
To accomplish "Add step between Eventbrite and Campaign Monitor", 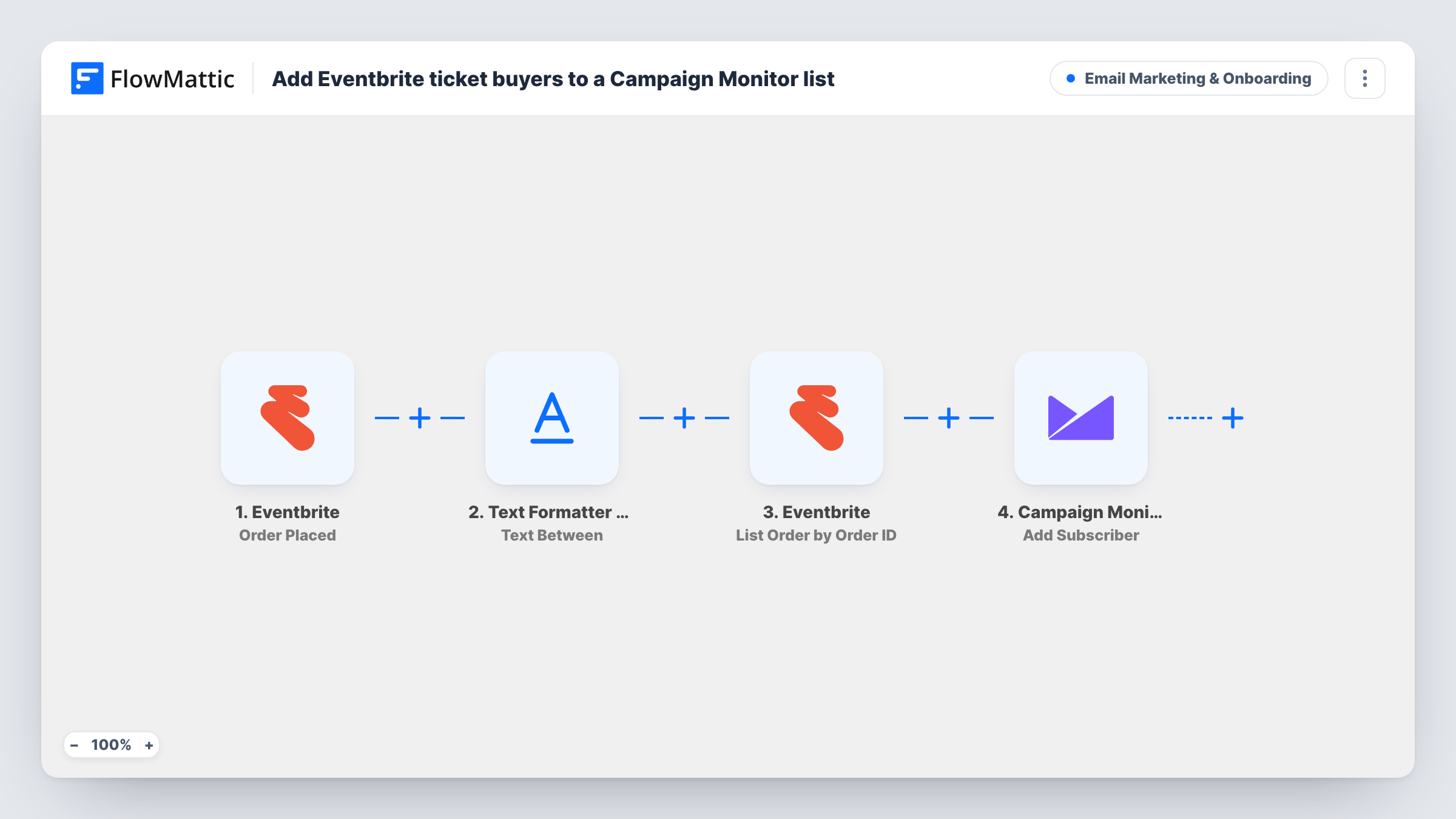I will [949, 418].
